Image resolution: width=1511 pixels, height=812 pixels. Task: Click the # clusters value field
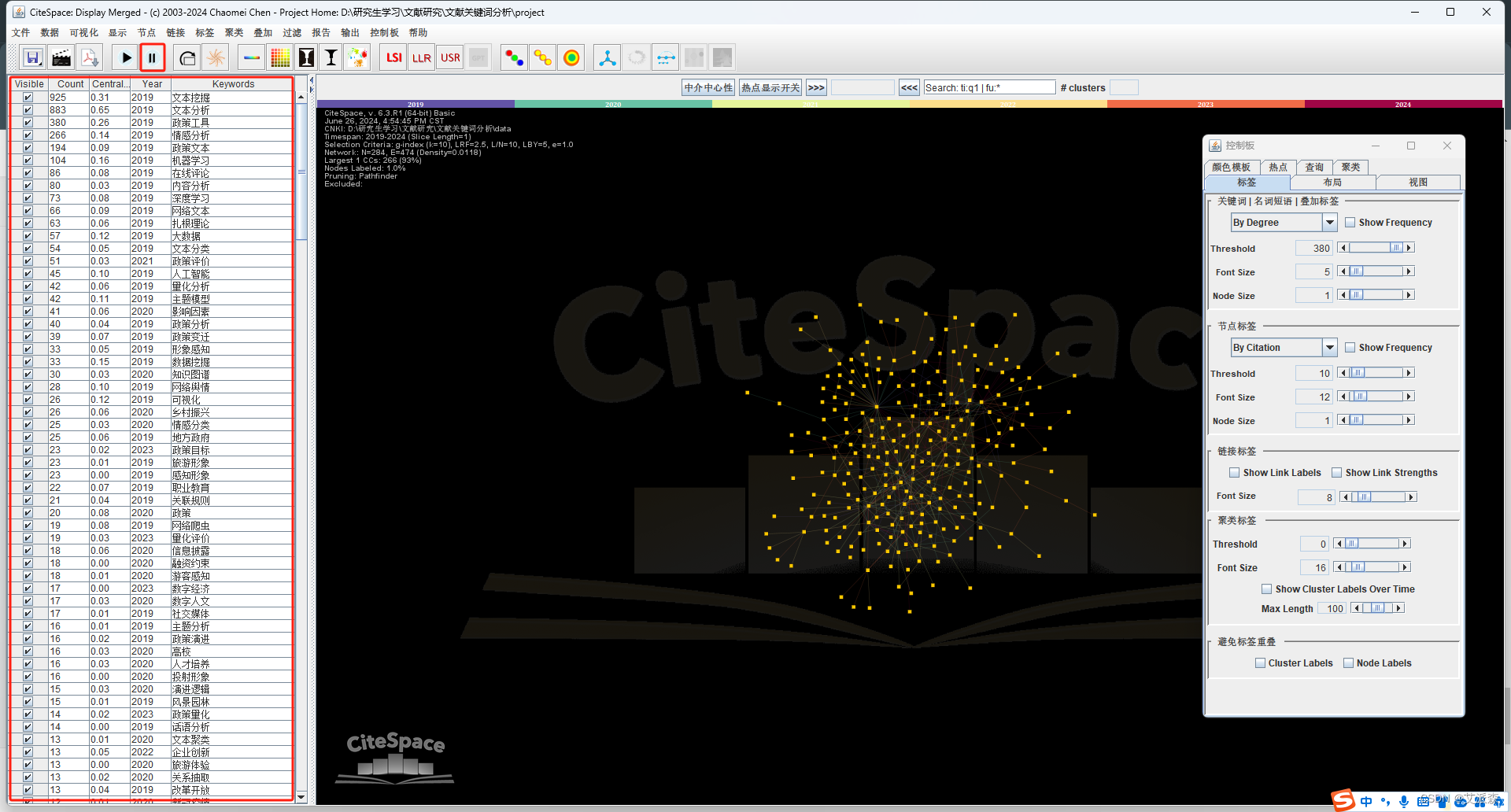[x=1124, y=88]
